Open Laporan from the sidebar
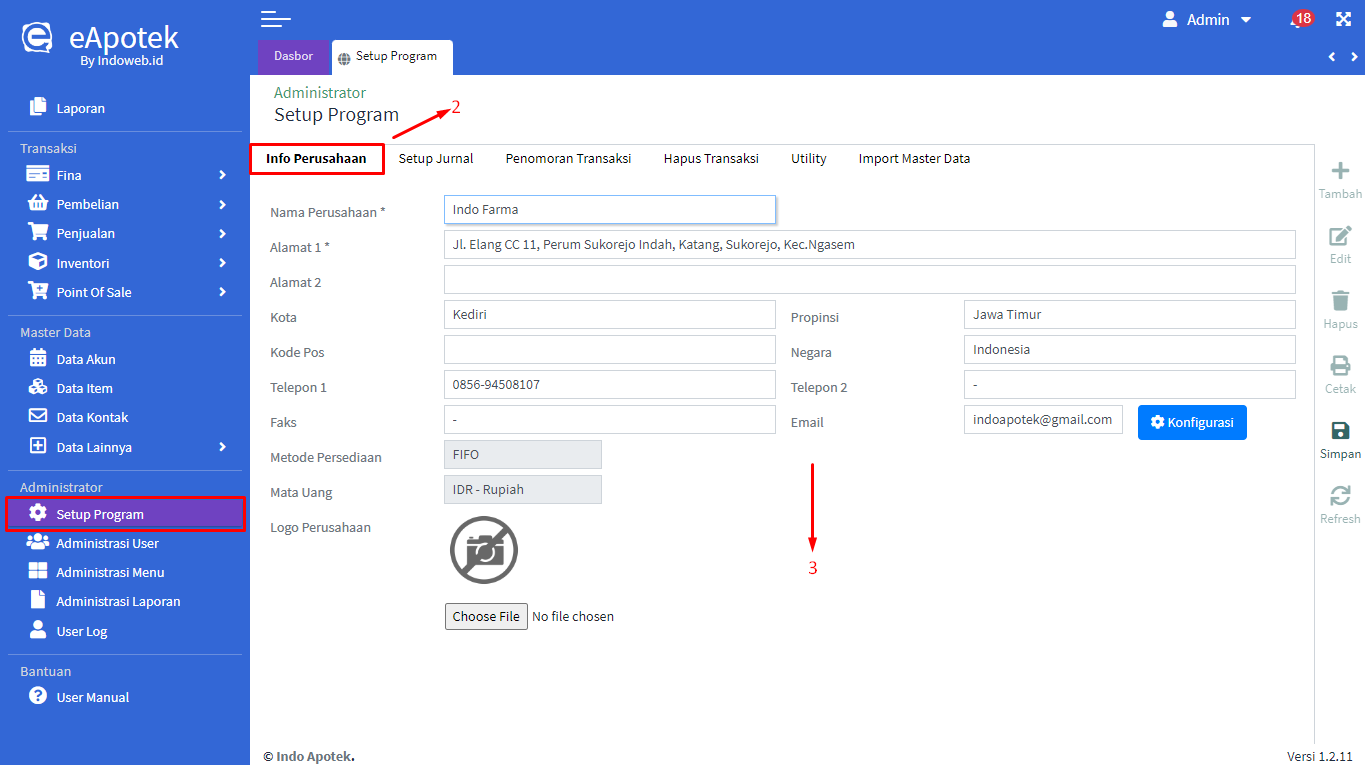Screen dimensions: 1365x765 click(80, 108)
